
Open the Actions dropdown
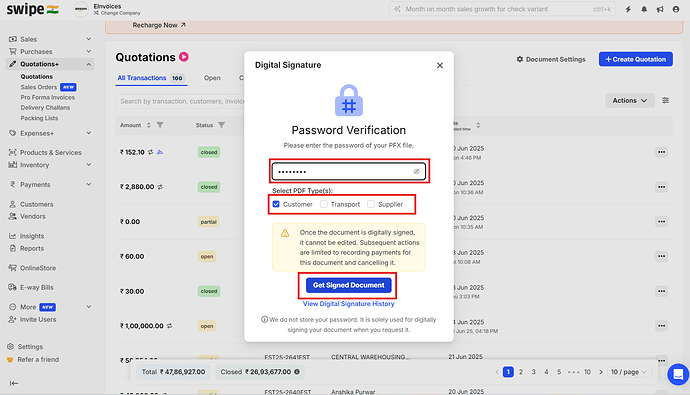click(x=630, y=101)
